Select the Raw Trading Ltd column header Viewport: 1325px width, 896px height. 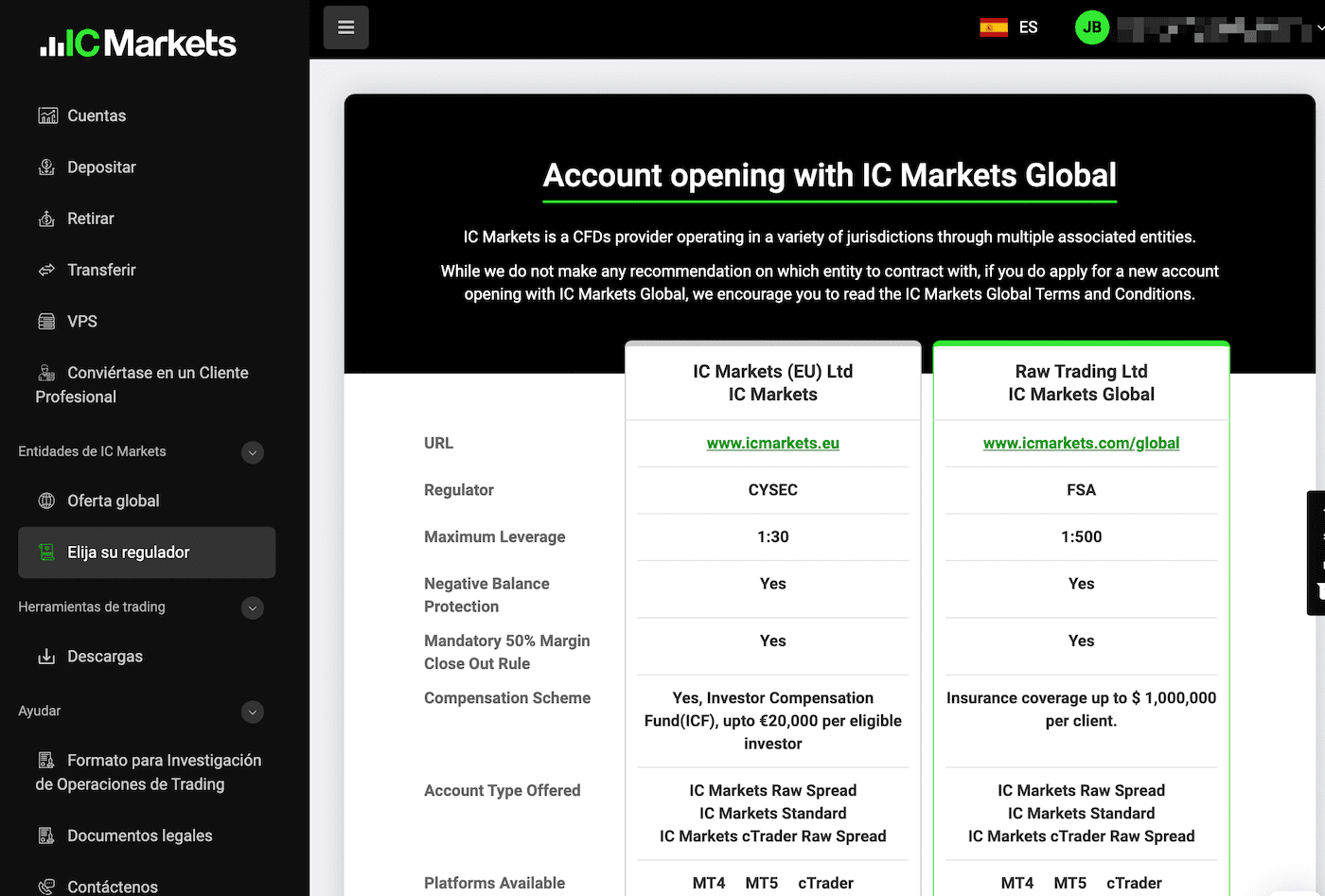[1082, 383]
